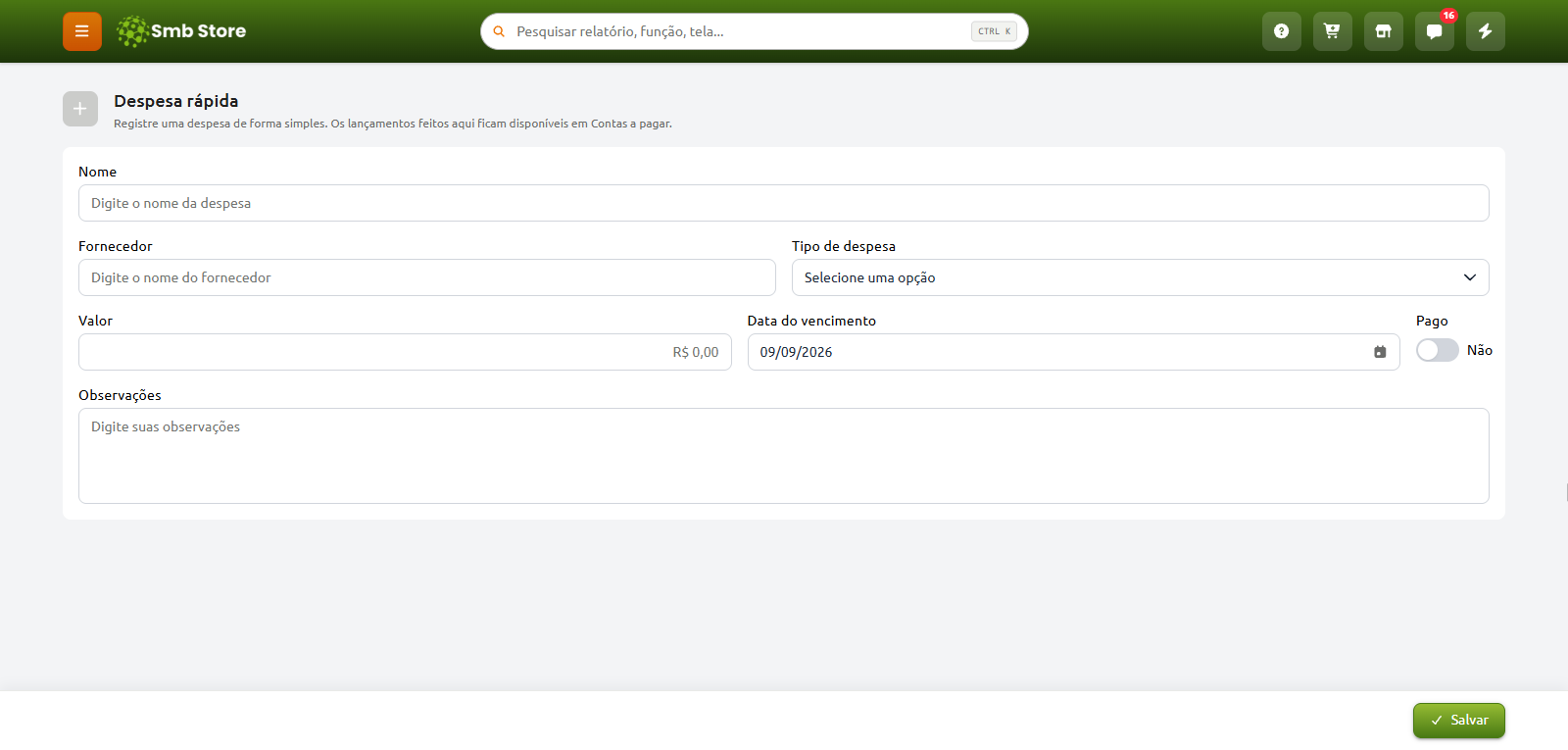Click the Salvar button

click(x=1459, y=721)
